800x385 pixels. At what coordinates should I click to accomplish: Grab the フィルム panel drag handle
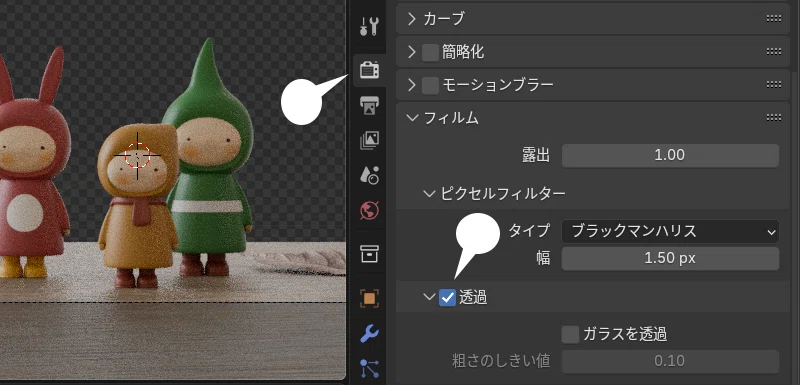pos(773,118)
